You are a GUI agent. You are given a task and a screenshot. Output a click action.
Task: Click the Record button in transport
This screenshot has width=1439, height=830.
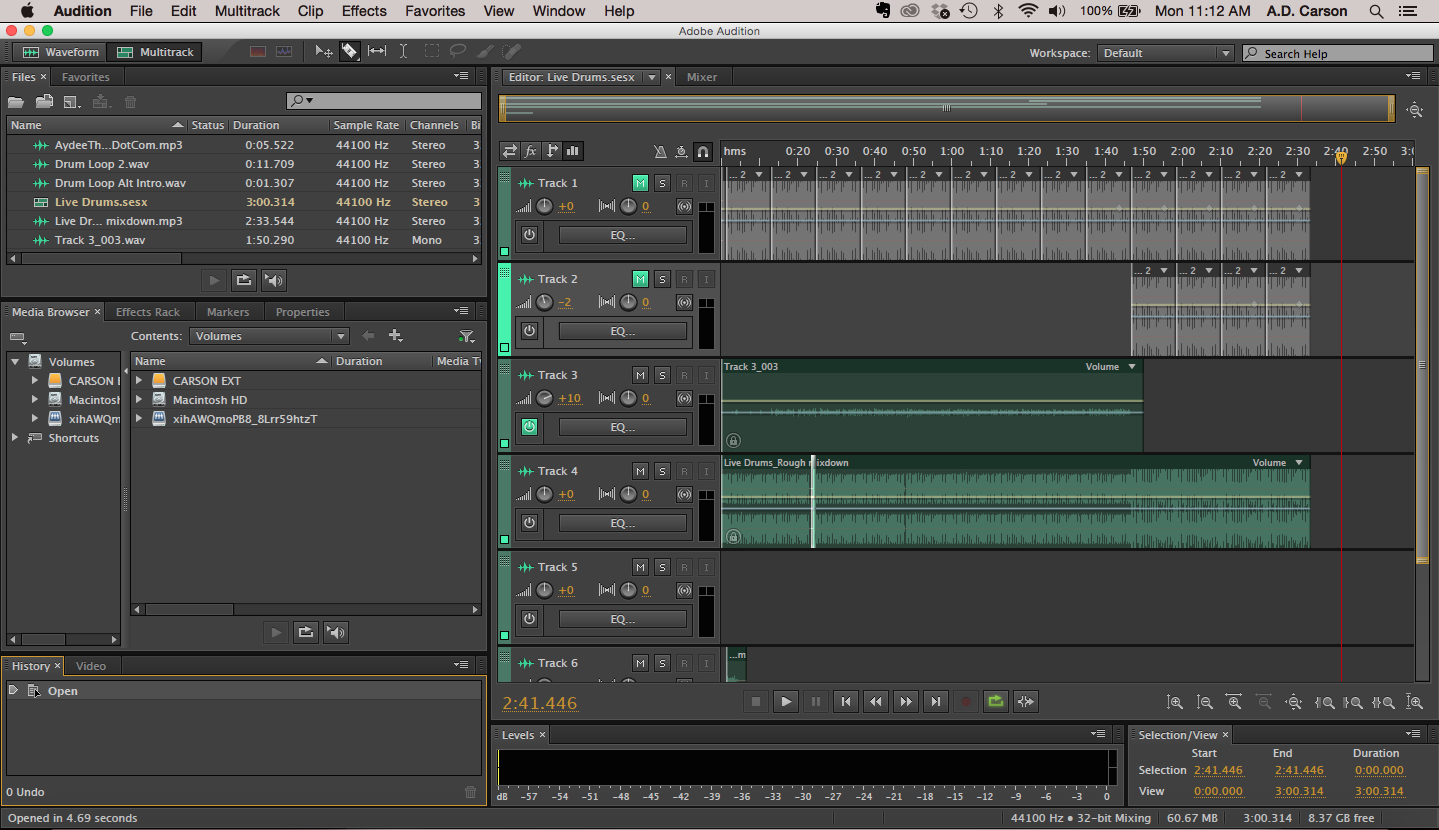click(965, 702)
